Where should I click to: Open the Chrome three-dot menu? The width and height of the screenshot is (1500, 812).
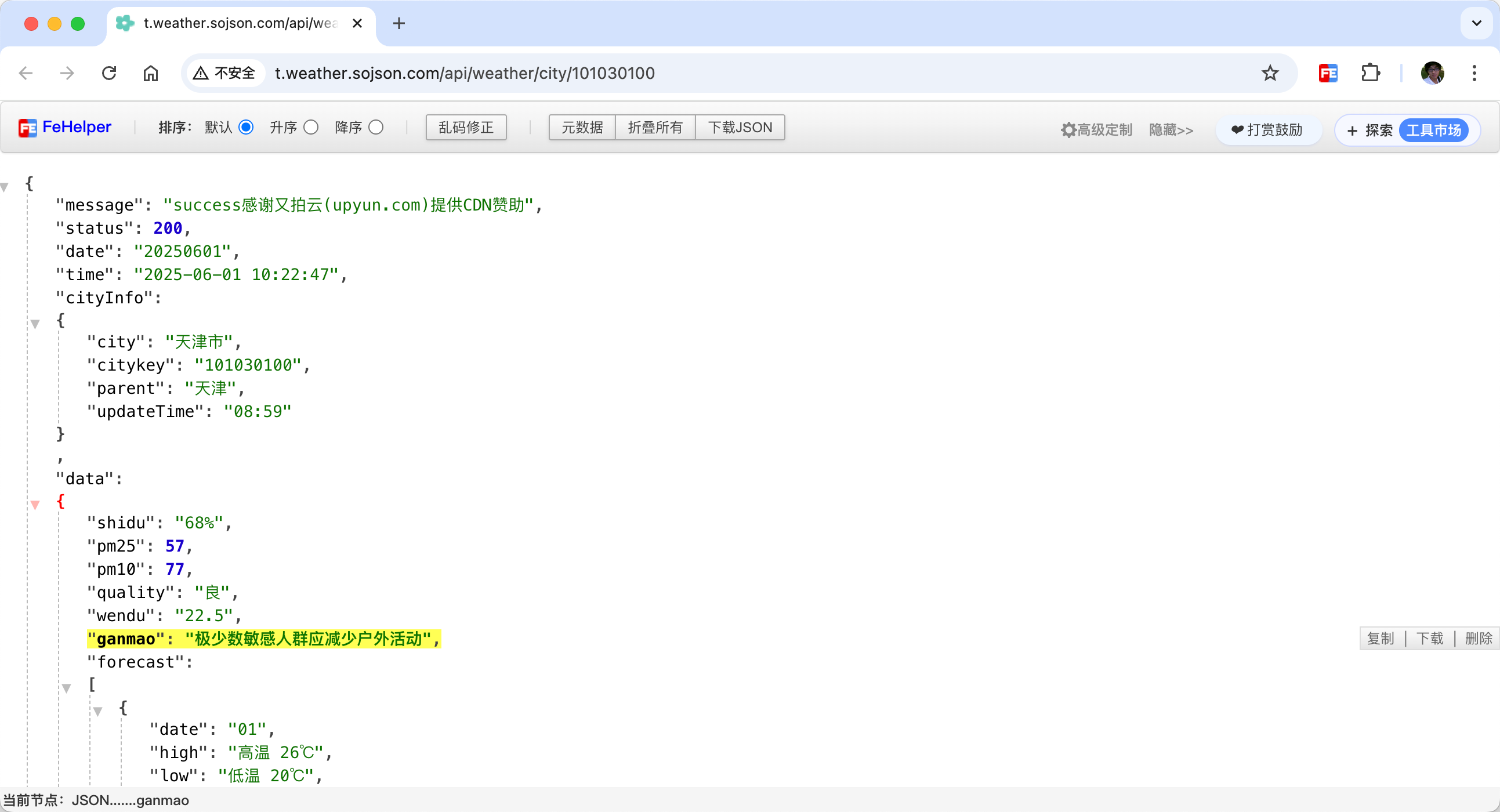1474,73
